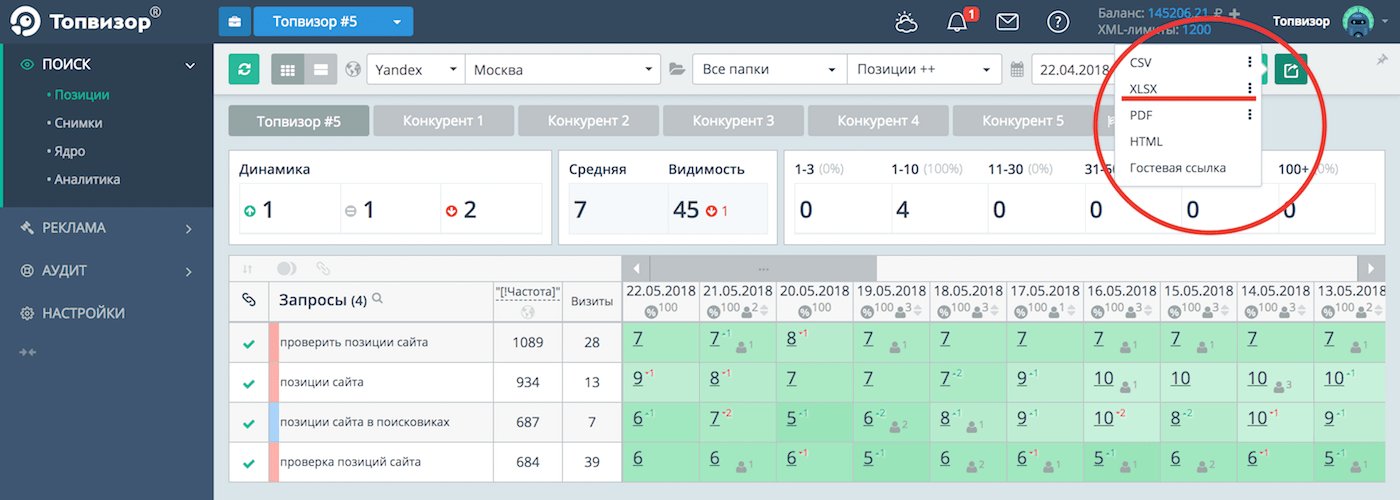1400x500 pixels.
Task: Click search magnifier next to Запросы
Action: point(377,299)
